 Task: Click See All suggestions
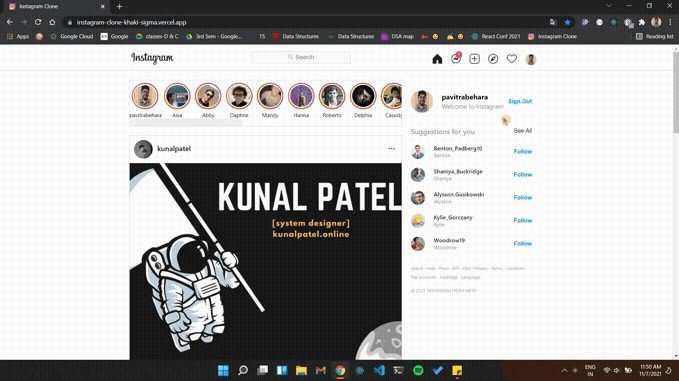[523, 131]
